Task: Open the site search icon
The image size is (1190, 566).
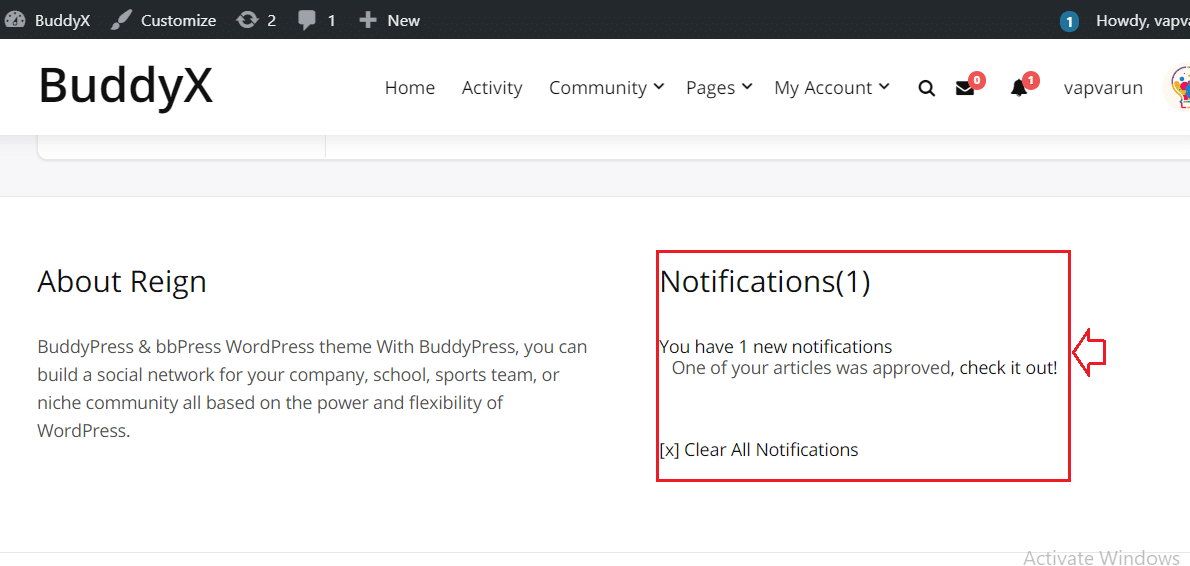Action: coord(927,89)
